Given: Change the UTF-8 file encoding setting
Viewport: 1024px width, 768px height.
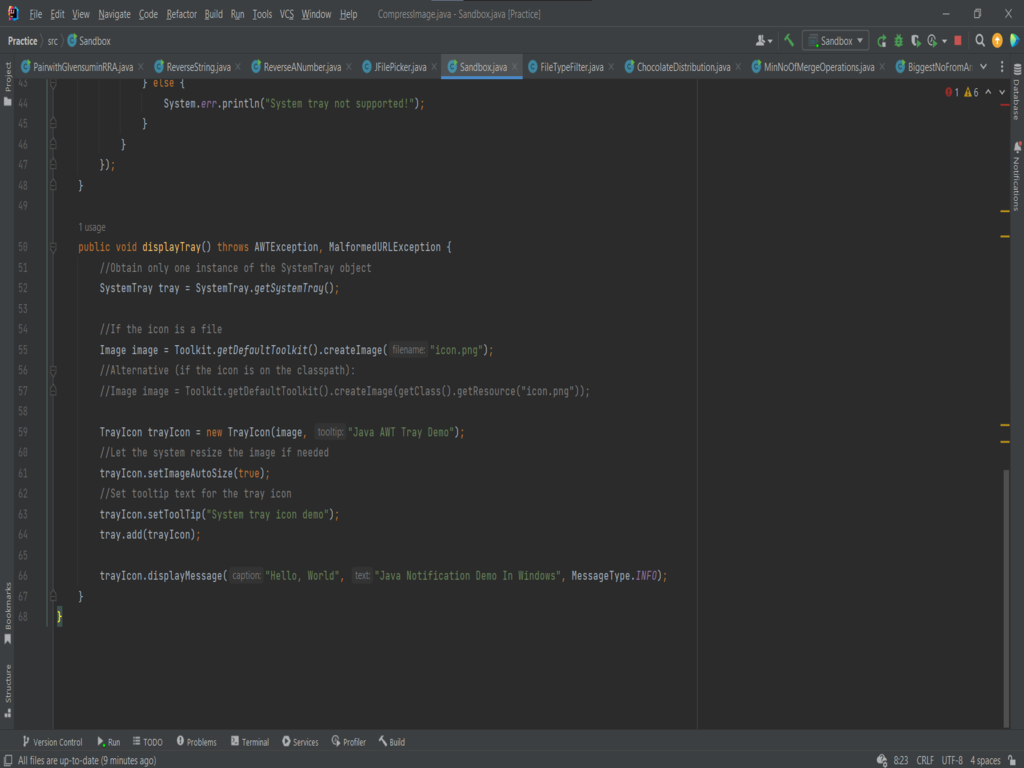Looking at the screenshot, I should [x=952, y=760].
